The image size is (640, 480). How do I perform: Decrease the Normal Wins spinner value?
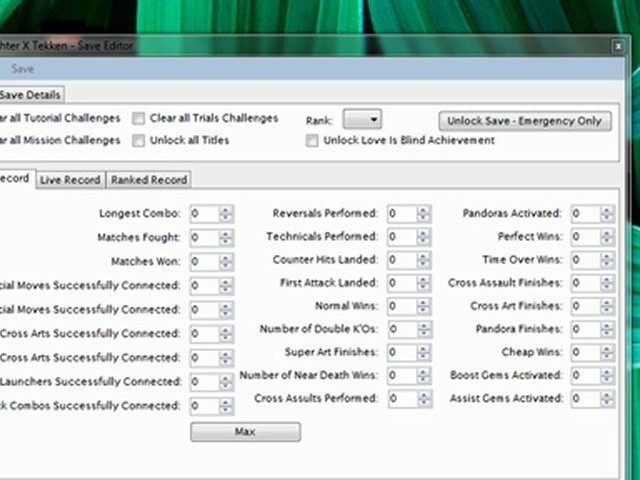click(423, 310)
